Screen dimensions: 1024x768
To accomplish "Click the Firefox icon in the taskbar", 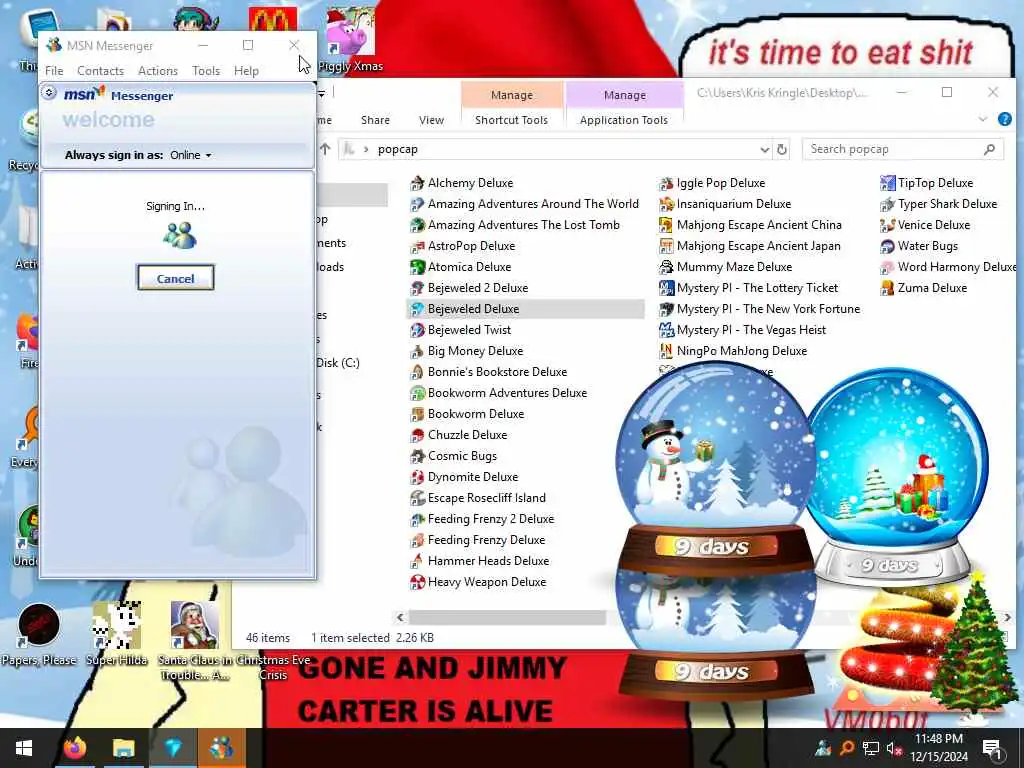I will (74, 748).
